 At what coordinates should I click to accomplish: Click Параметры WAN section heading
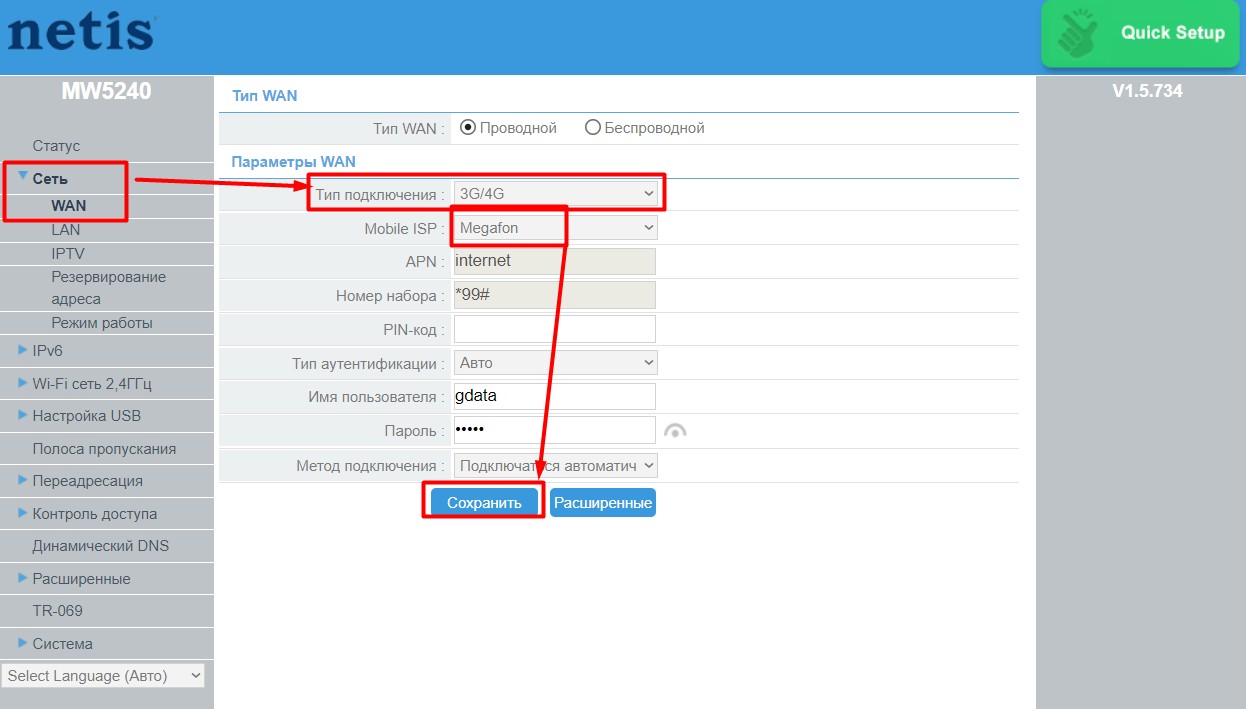coord(293,161)
